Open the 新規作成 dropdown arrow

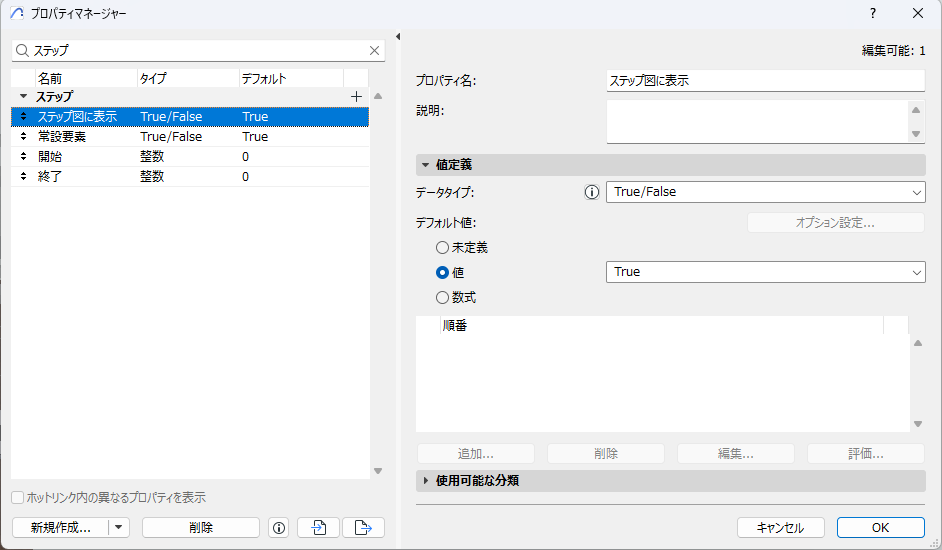[x=119, y=528]
